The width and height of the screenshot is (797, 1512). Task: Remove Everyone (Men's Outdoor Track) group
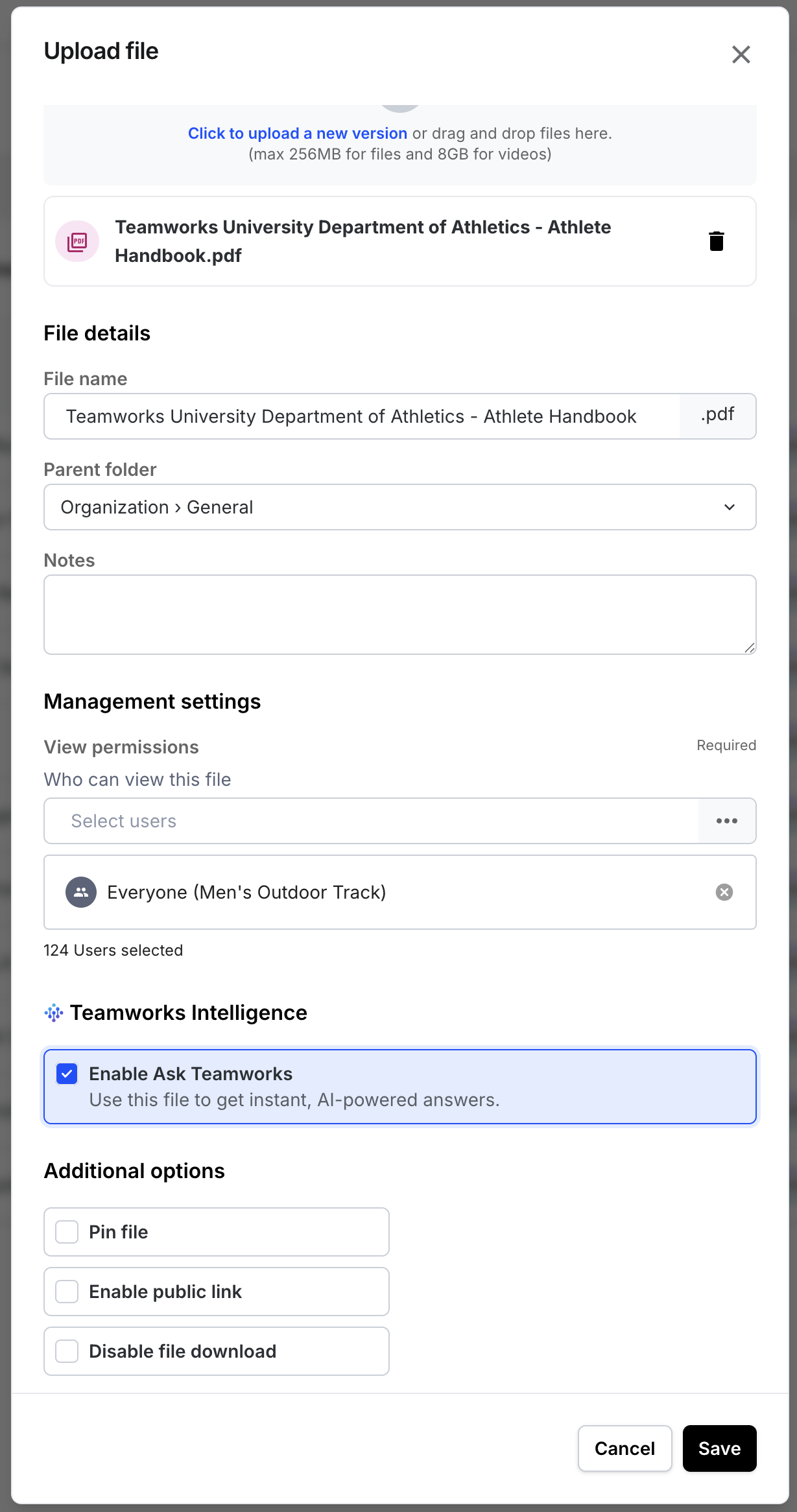tap(724, 892)
